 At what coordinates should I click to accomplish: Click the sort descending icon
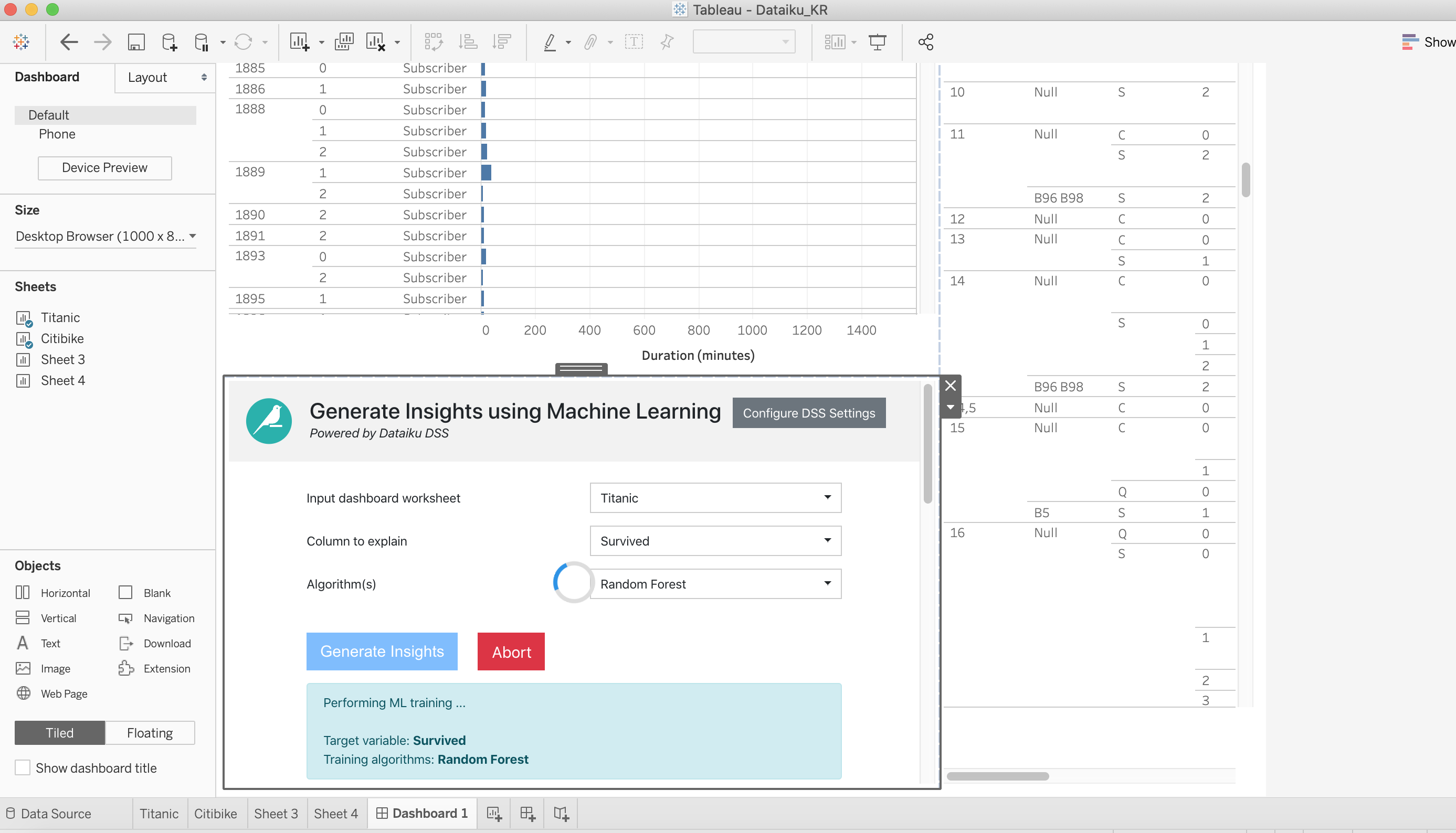(x=502, y=42)
